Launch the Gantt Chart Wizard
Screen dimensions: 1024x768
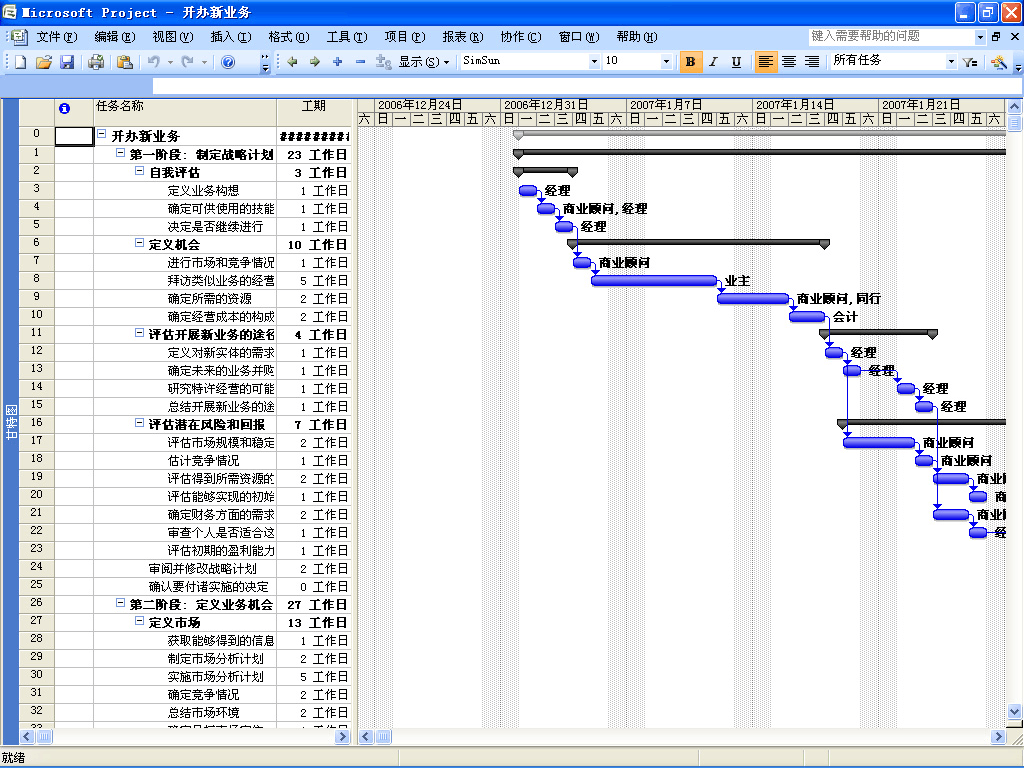coord(997,62)
